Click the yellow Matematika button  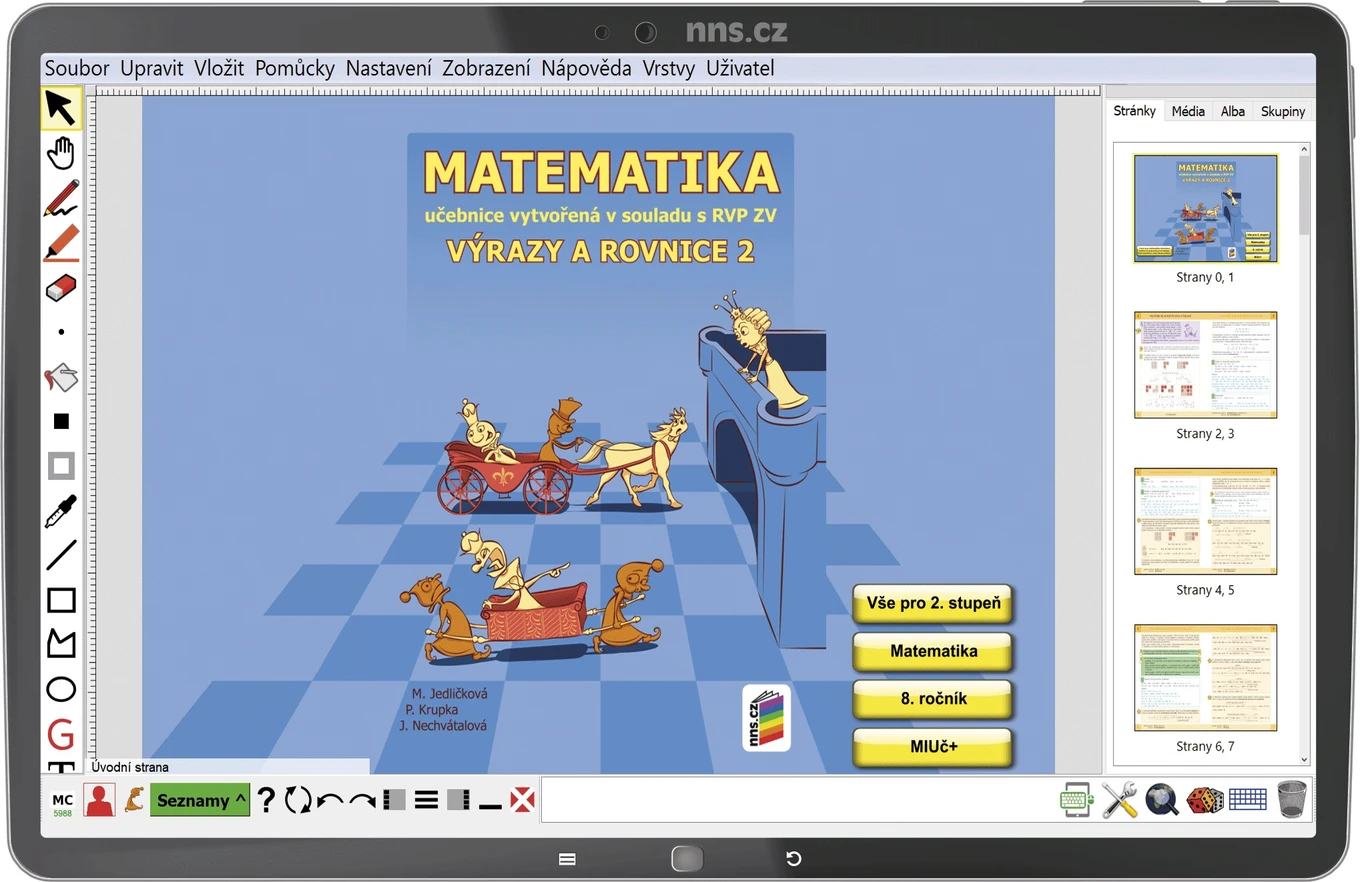(x=933, y=651)
